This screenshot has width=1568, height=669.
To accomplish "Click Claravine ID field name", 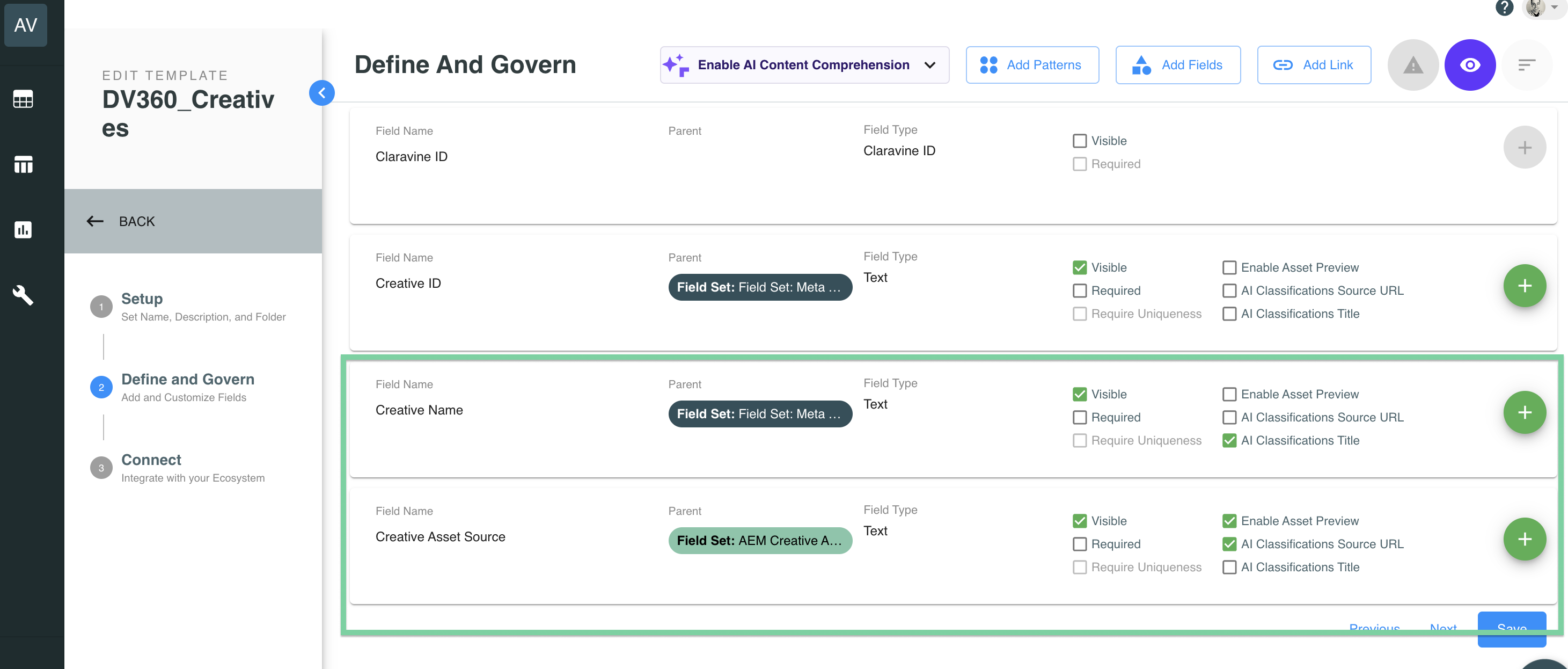I will tap(411, 157).
